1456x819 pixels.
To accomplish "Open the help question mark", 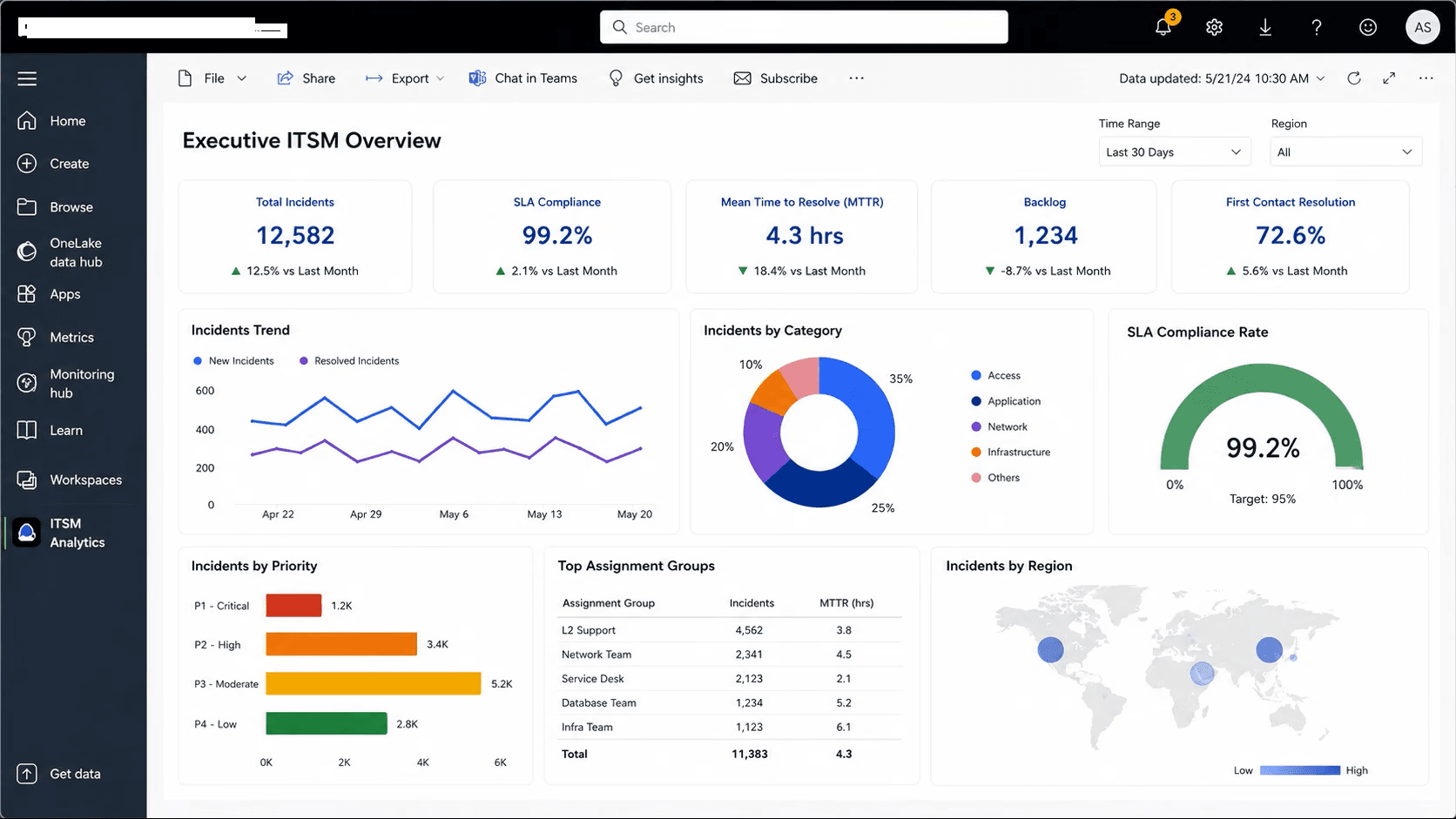I will tap(1317, 27).
